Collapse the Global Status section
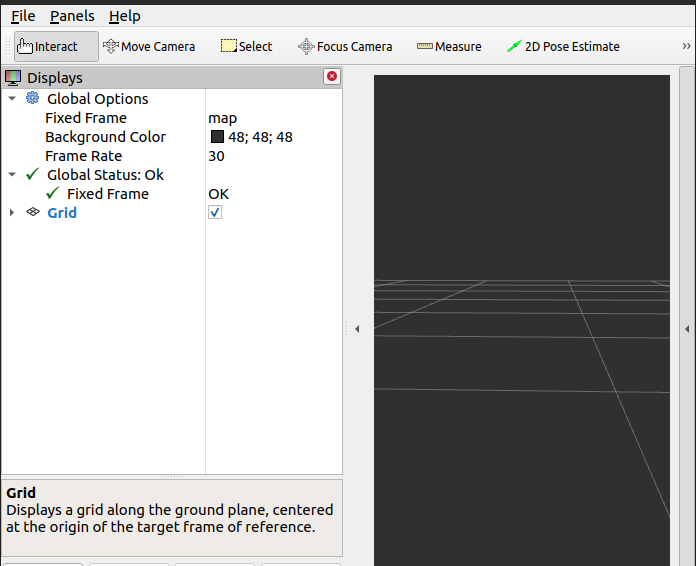Screen dimensions: 696x566 click(12, 174)
